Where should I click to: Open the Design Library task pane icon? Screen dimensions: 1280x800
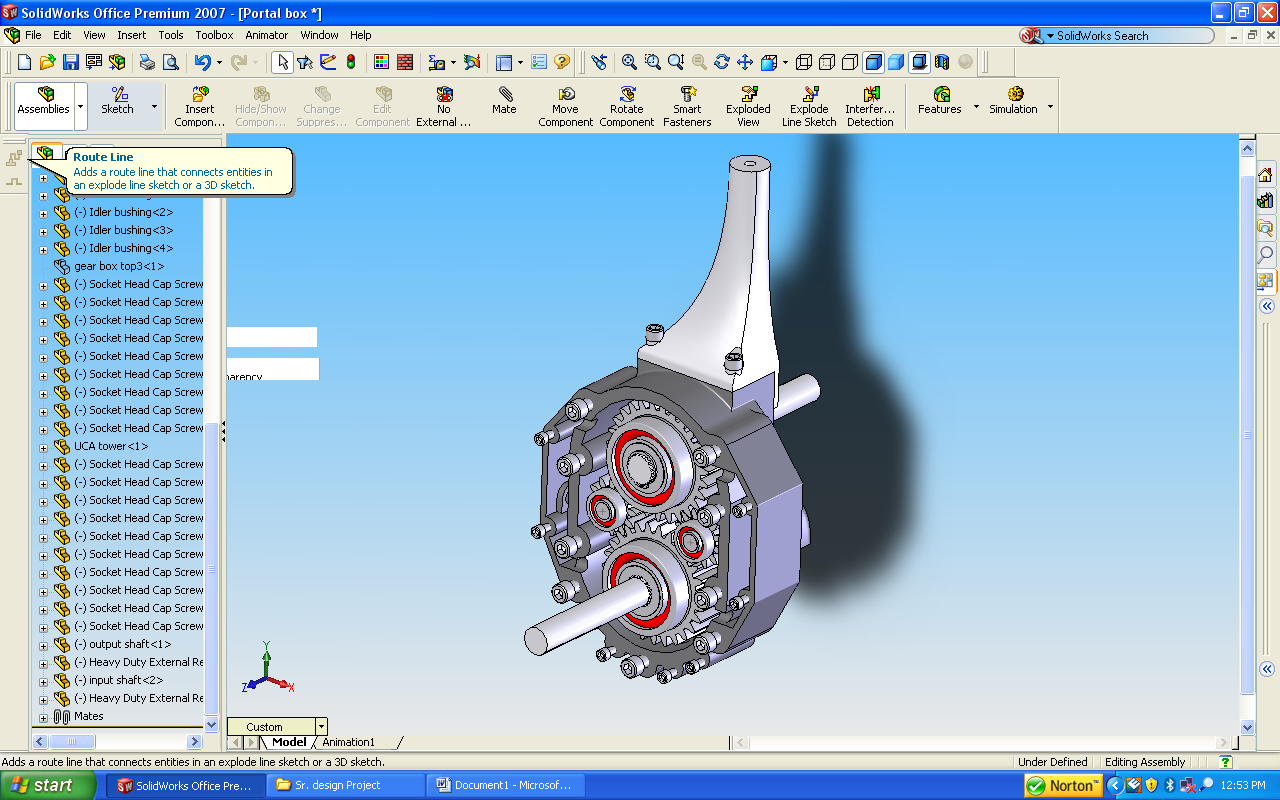click(x=1266, y=201)
